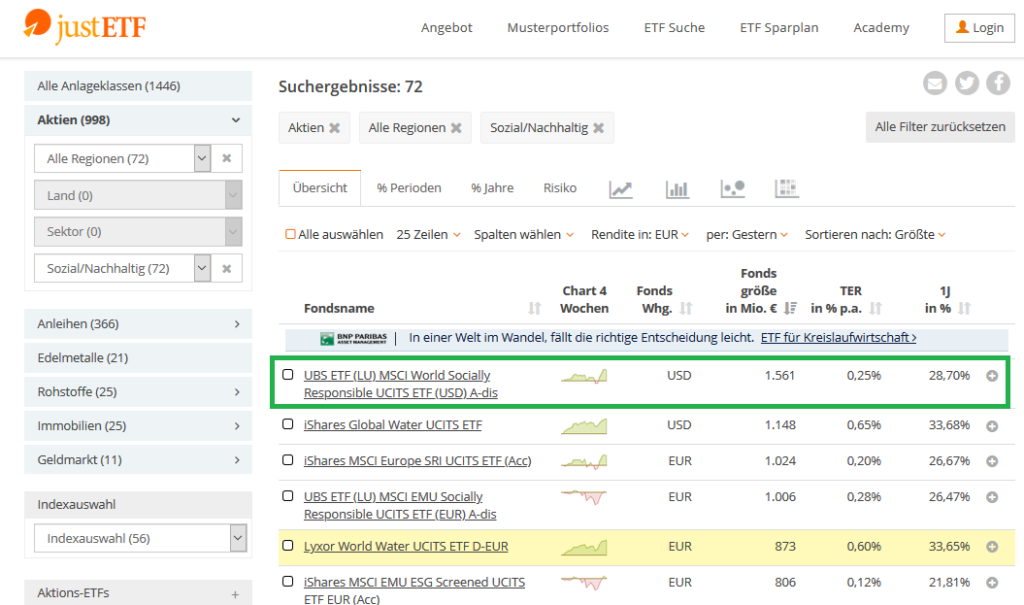
Task: Click Alle Filter zurücksetzen button
Action: [x=940, y=127]
